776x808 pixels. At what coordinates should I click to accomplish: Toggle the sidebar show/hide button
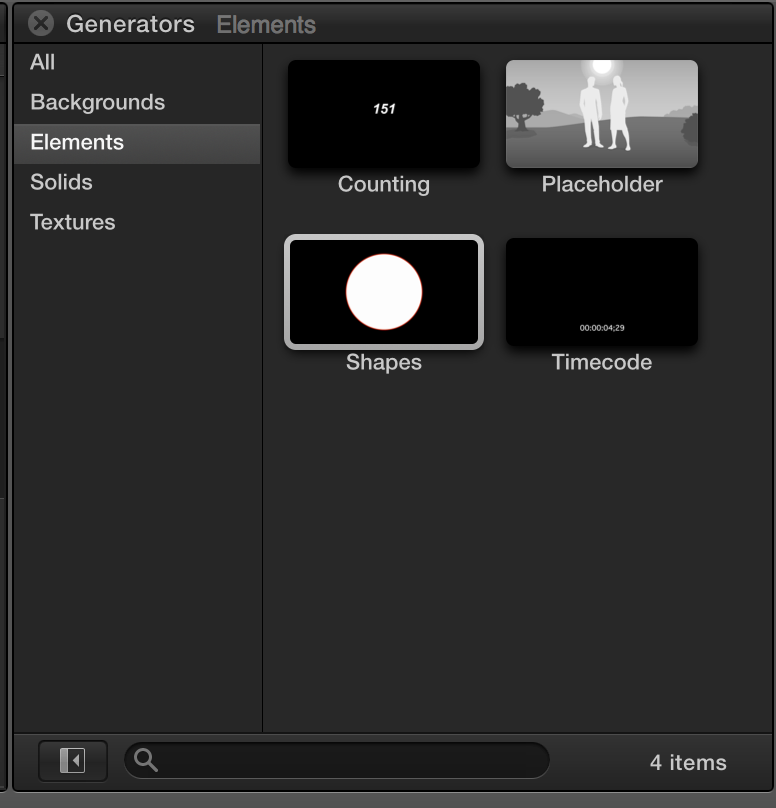pyautogui.click(x=73, y=761)
